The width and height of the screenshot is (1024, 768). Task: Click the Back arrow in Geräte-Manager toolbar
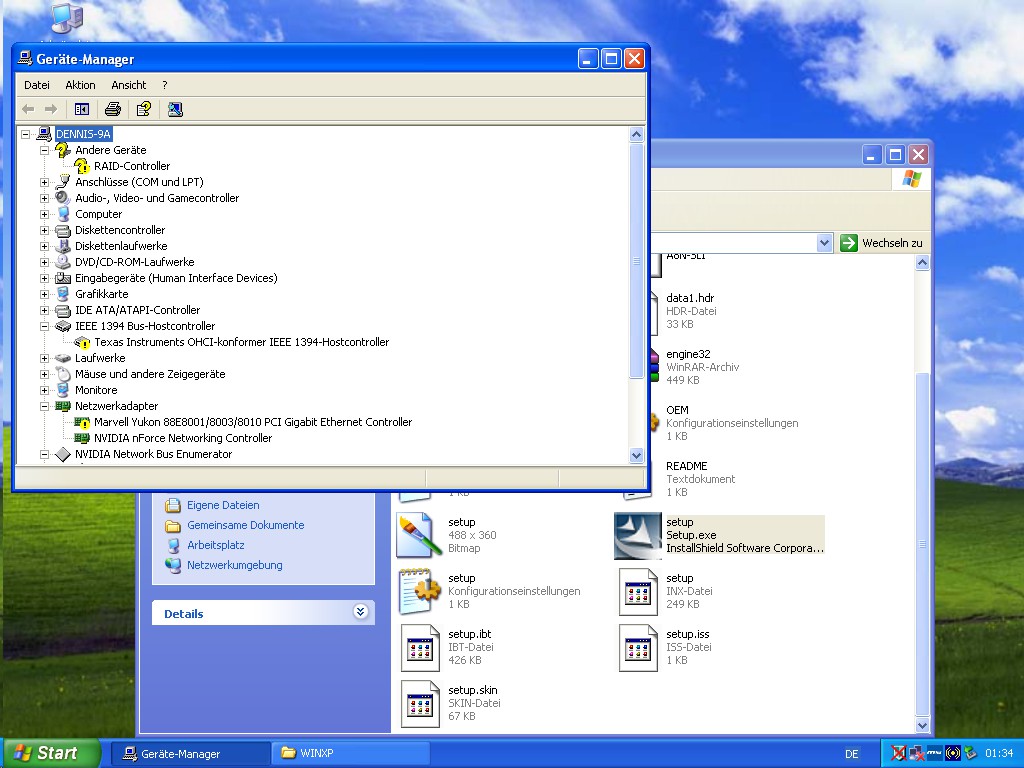click(x=28, y=109)
